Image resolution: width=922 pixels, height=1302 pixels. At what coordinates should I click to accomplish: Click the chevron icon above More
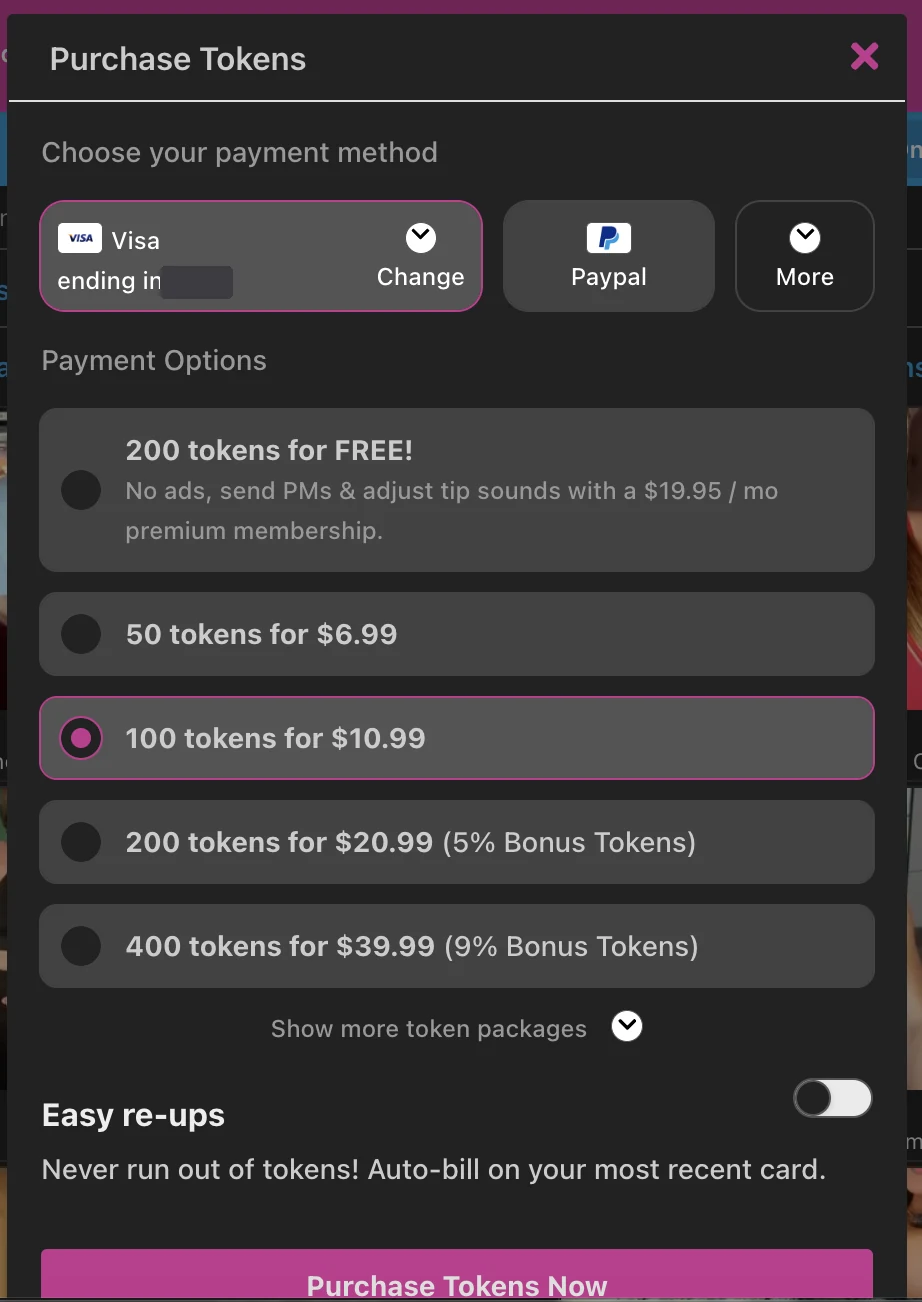tap(805, 238)
